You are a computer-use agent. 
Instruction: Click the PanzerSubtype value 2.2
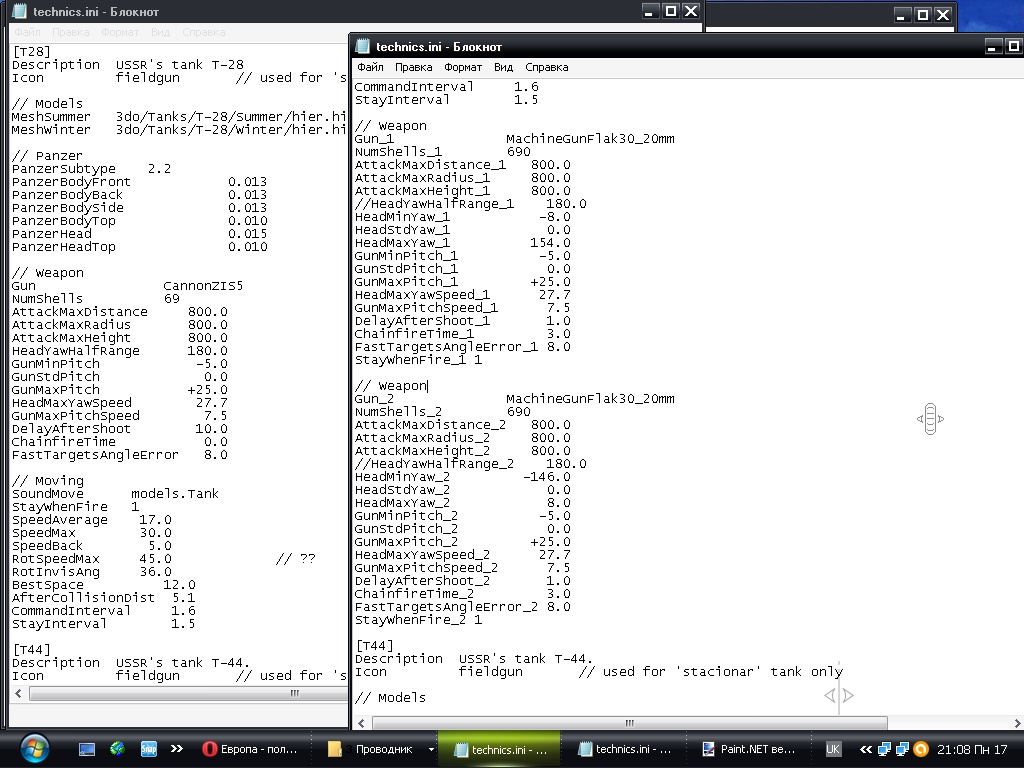point(159,169)
